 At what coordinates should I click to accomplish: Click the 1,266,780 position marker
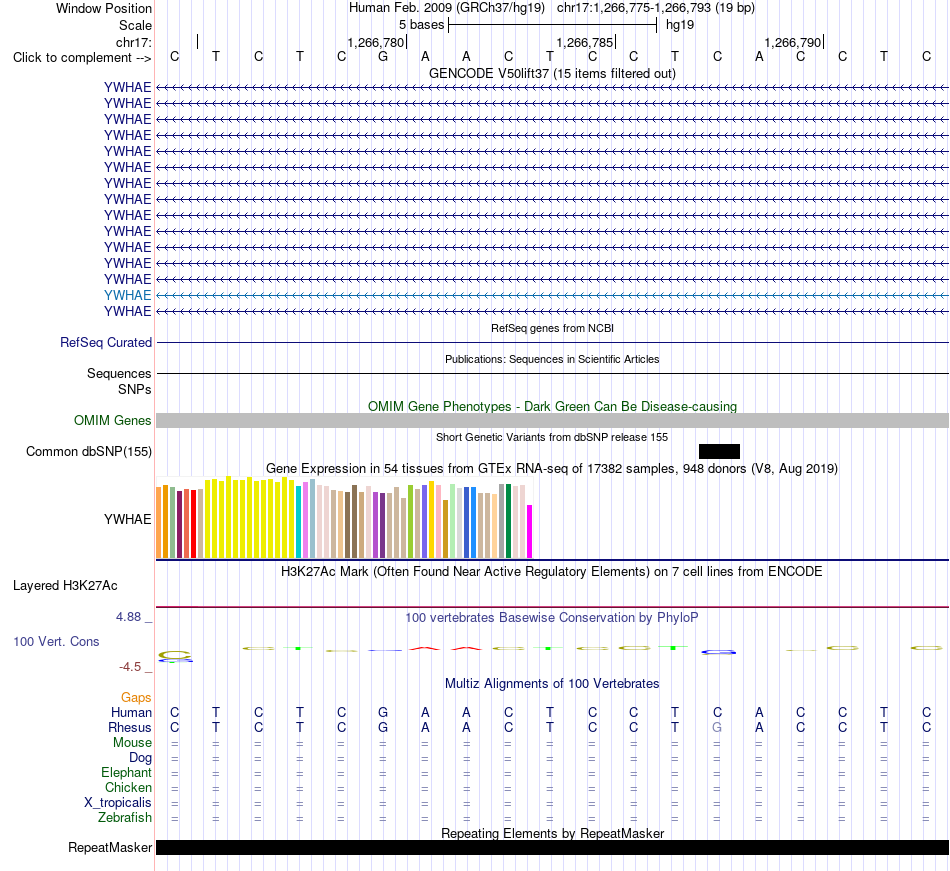(376, 43)
